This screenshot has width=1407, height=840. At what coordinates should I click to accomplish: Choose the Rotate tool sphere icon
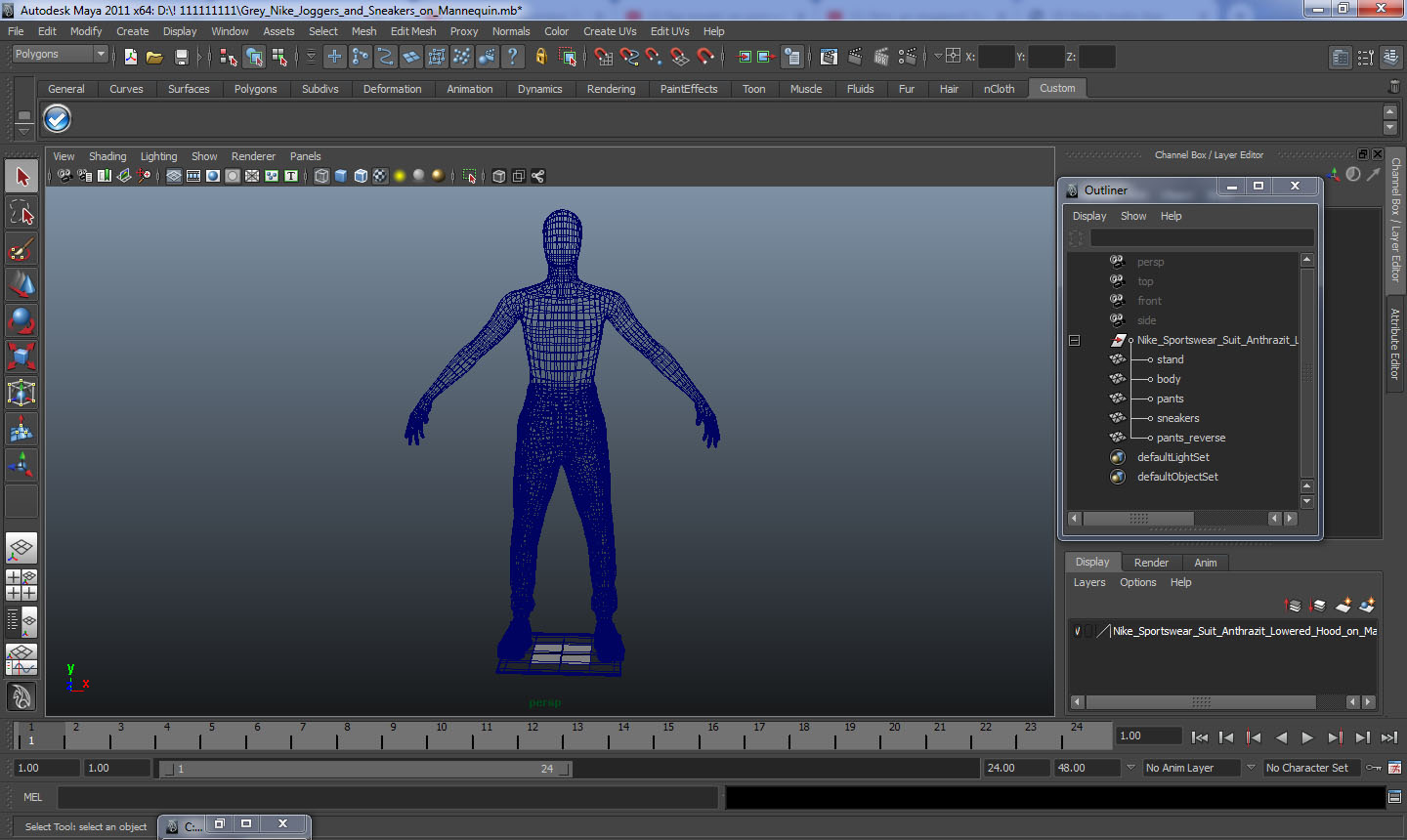point(21,320)
